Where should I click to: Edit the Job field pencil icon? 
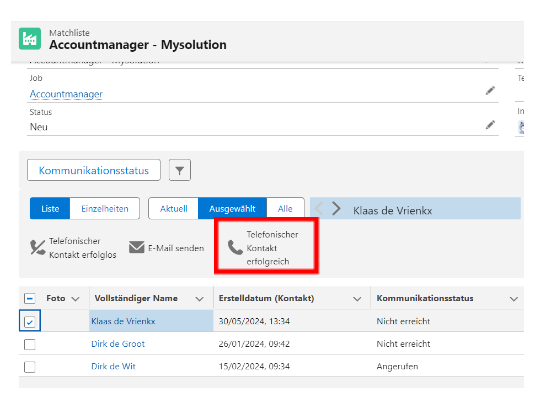(x=490, y=91)
